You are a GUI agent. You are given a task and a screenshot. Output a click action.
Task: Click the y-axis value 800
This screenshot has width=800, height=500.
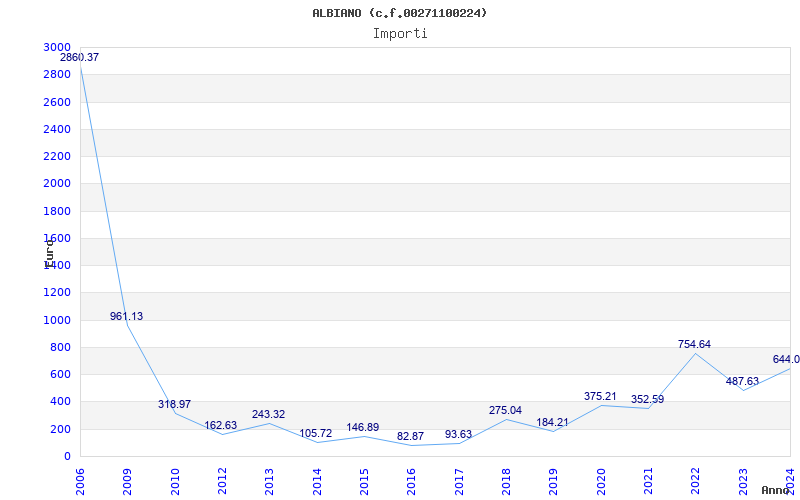click(x=60, y=347)
